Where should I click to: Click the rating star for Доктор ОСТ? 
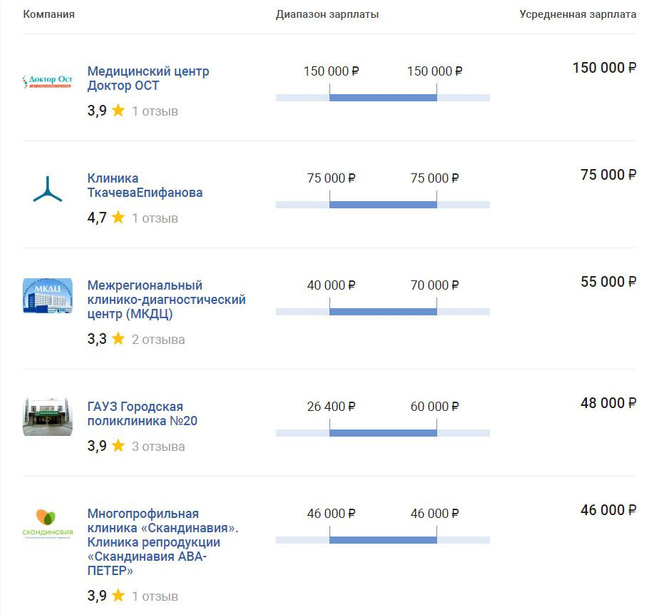pos(118,111)
